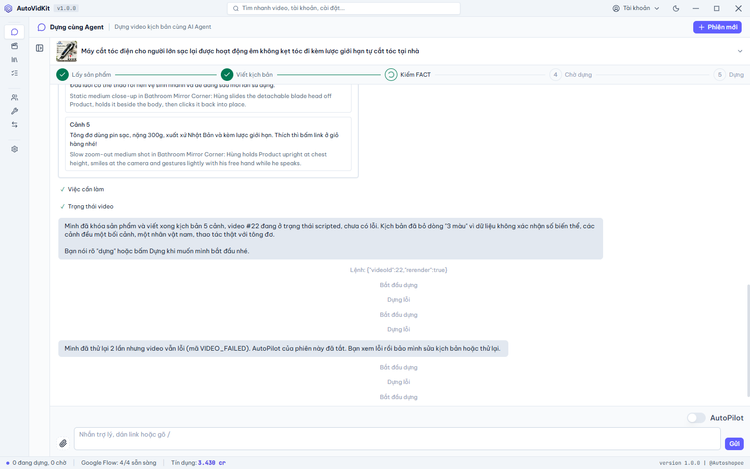Click the Lấy sản phẩm completed checkmark
The height and width of the screenshot is (469, 750).
(x=62, y=75)
